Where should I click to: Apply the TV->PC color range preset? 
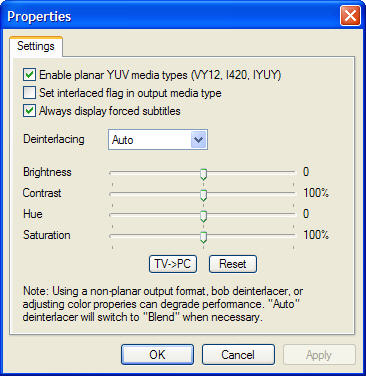(x=173, y=264)
